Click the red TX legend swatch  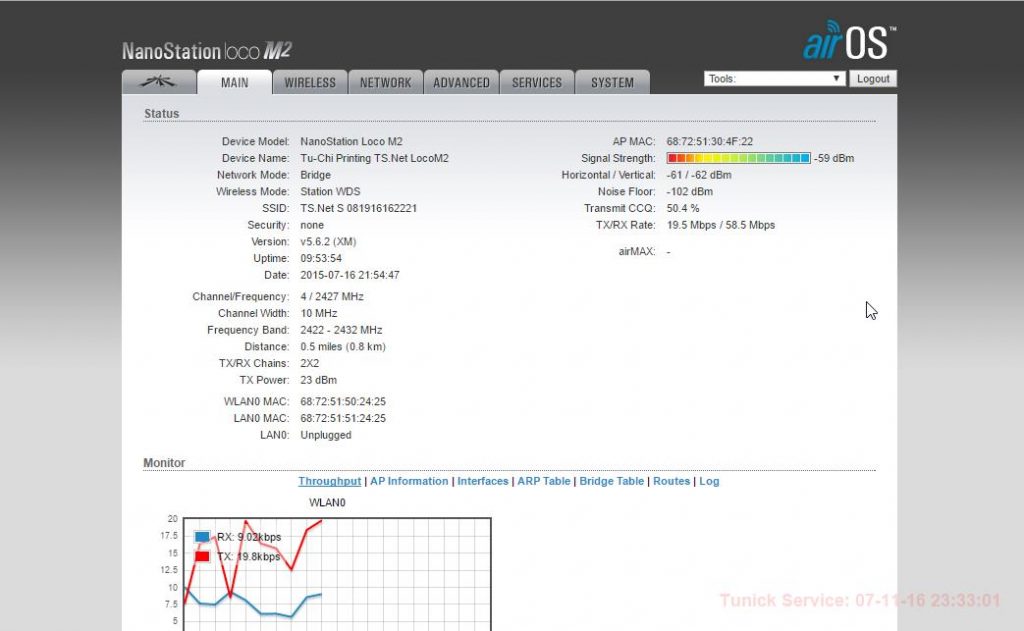pyautogui.click(x=202, y=556)
